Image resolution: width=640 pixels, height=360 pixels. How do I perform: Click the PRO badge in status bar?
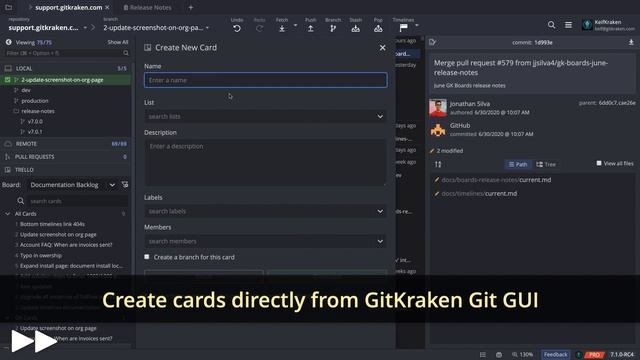[x=594, y=355]
